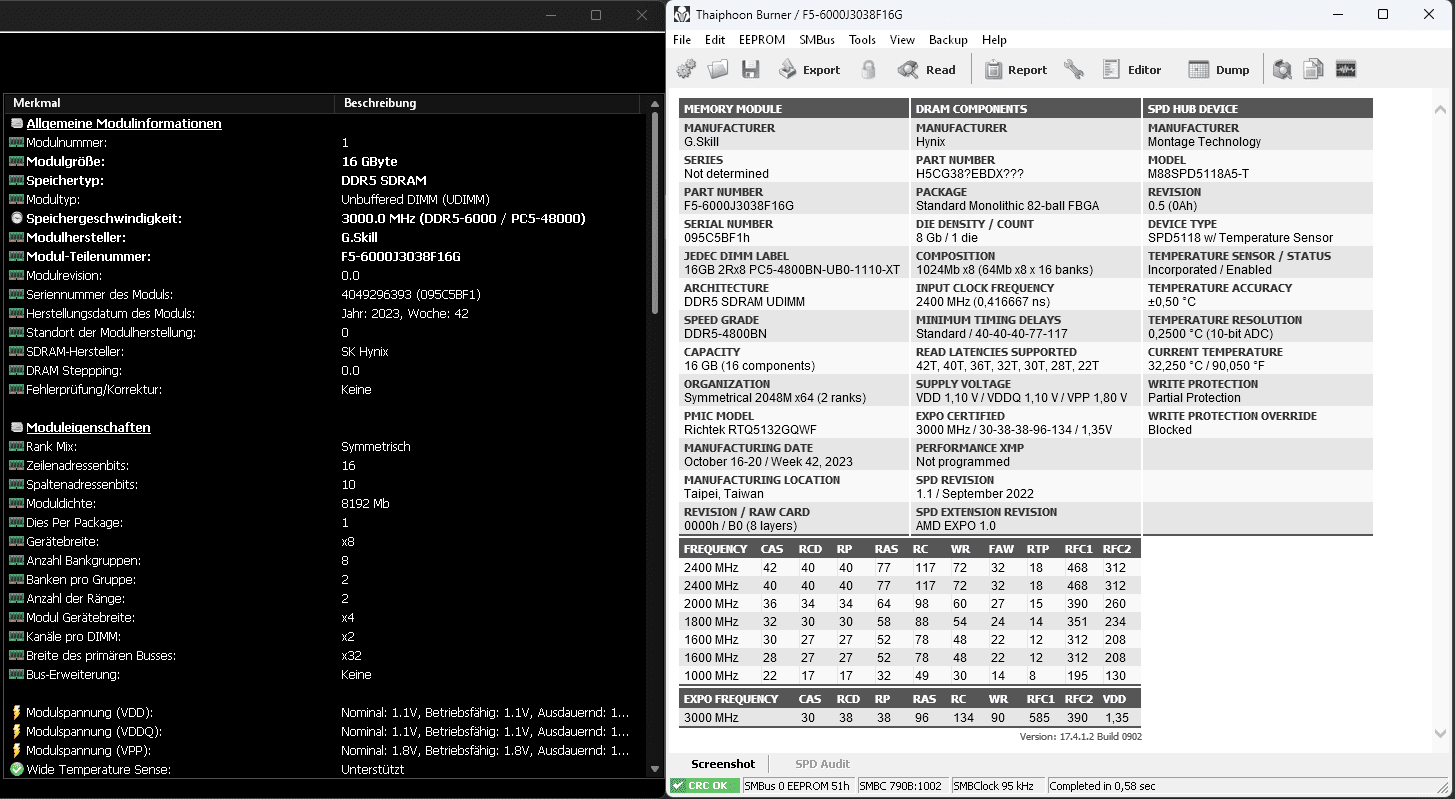Open the View menu

902,40
